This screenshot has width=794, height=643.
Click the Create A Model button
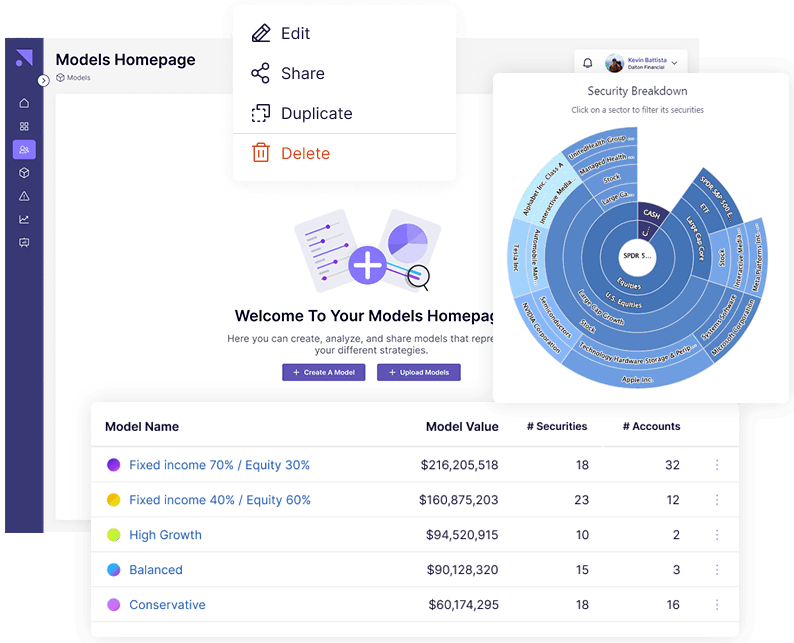pos(323,372)
